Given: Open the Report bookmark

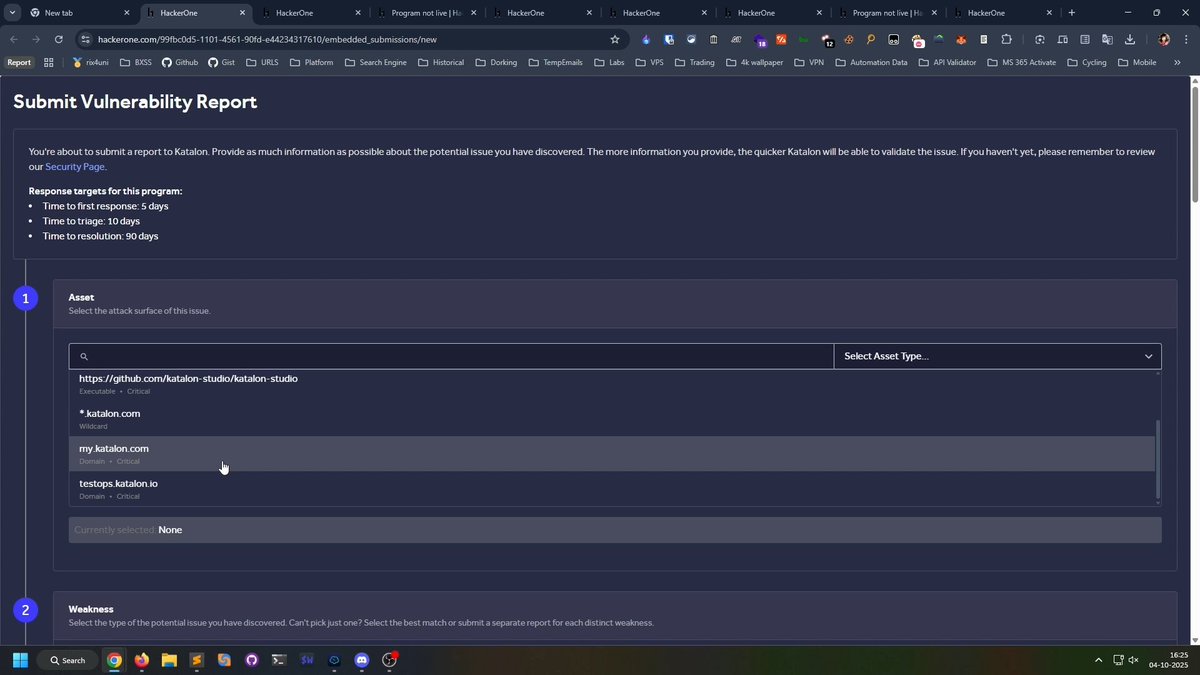Looking at the screenshot, I should point(19,62).
